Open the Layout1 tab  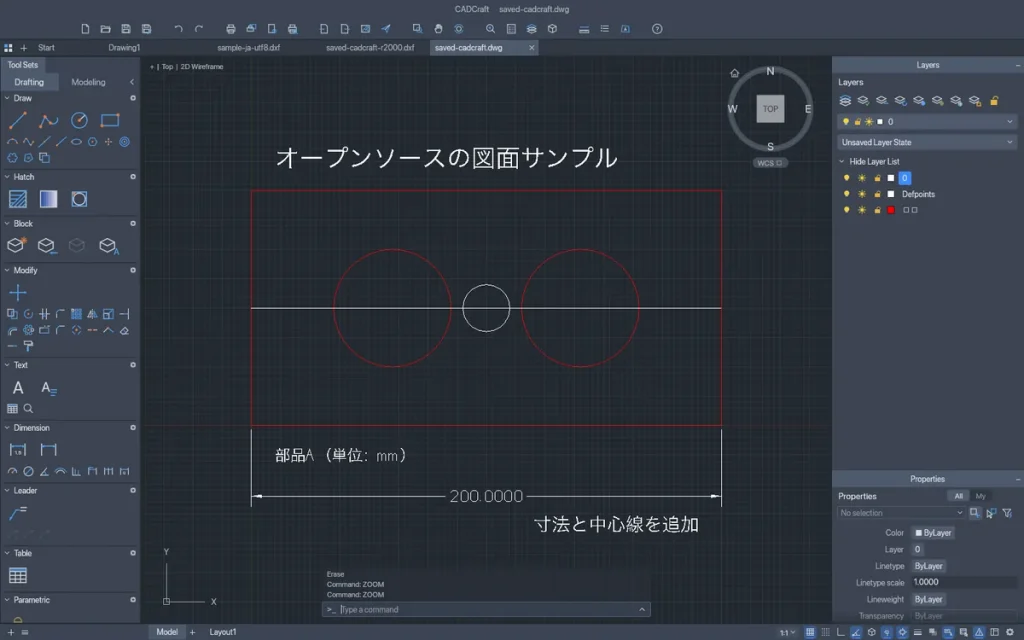[x=223, y=632]
